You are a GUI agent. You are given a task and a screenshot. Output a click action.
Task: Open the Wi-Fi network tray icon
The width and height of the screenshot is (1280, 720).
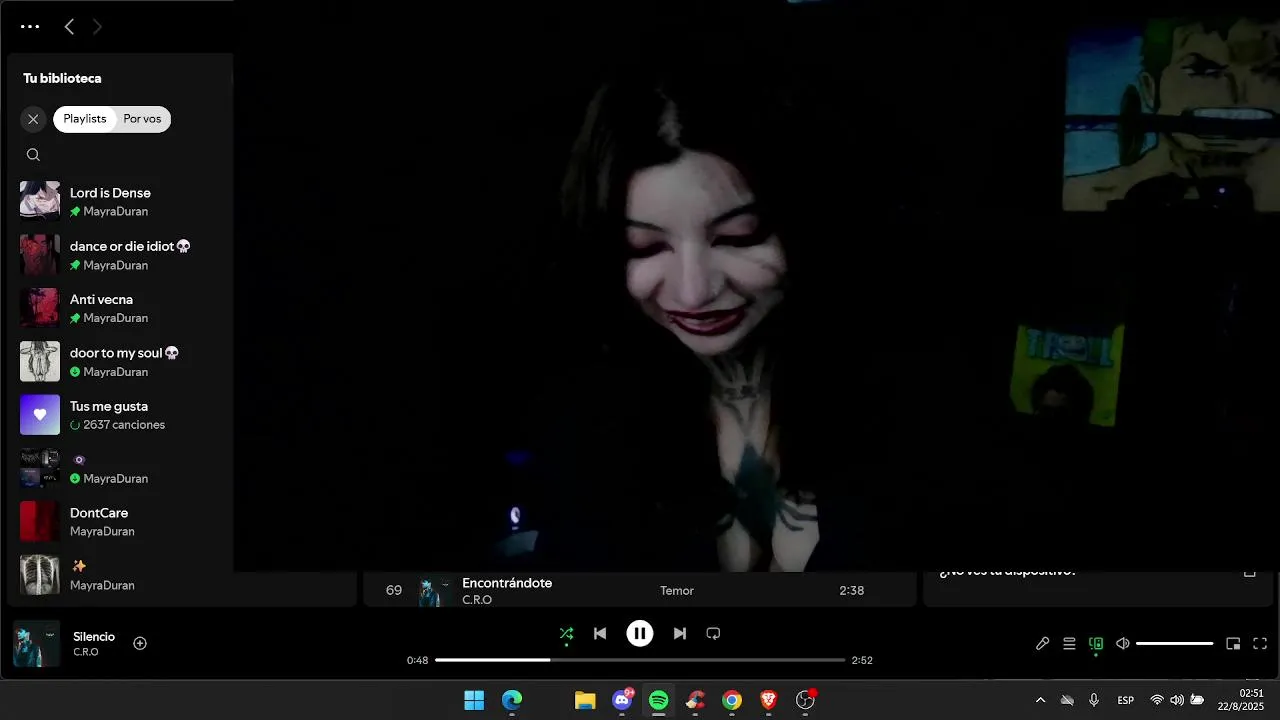(x=1157, y=700)
